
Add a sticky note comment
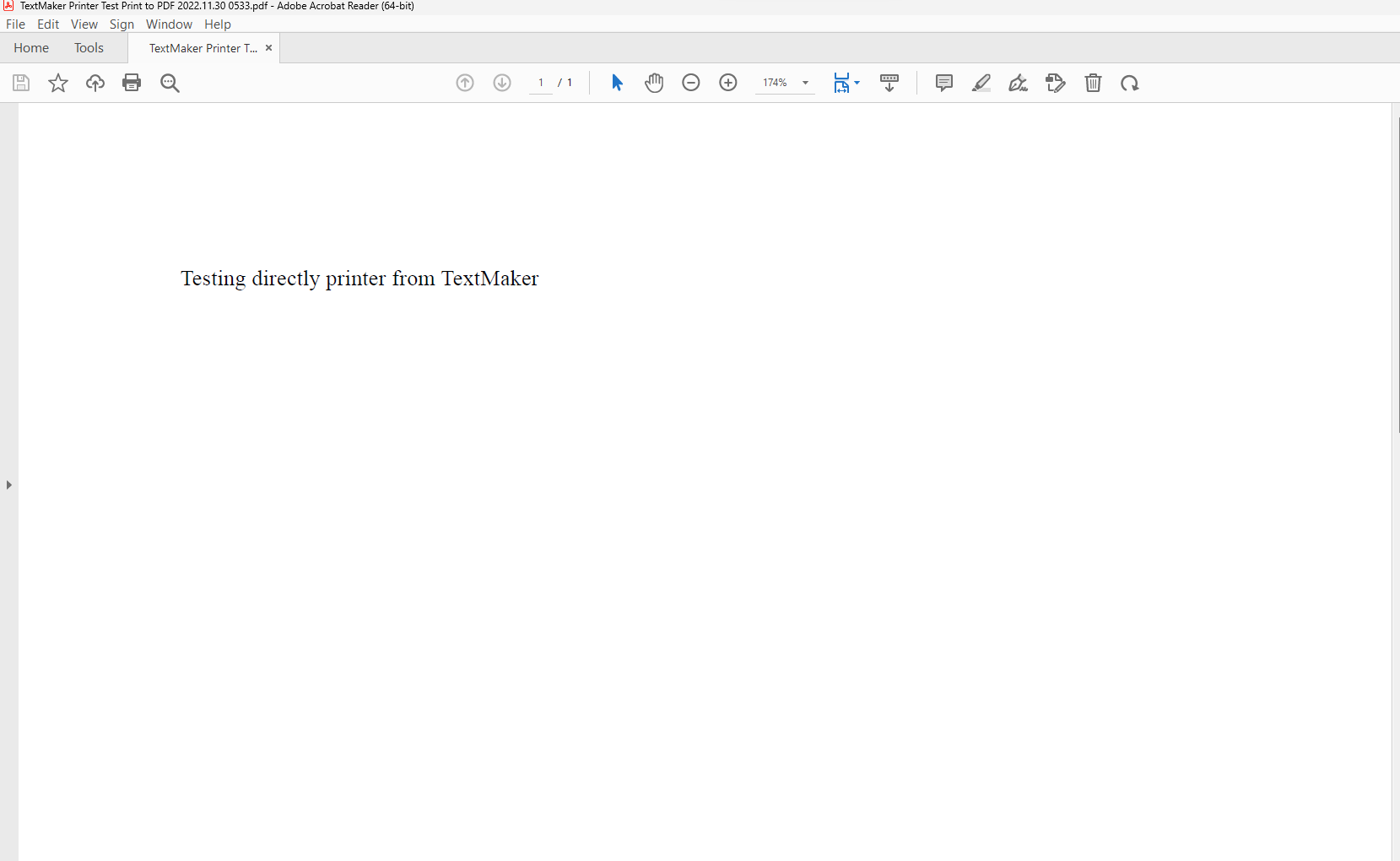pyautogui.click(x=944, y=83)
